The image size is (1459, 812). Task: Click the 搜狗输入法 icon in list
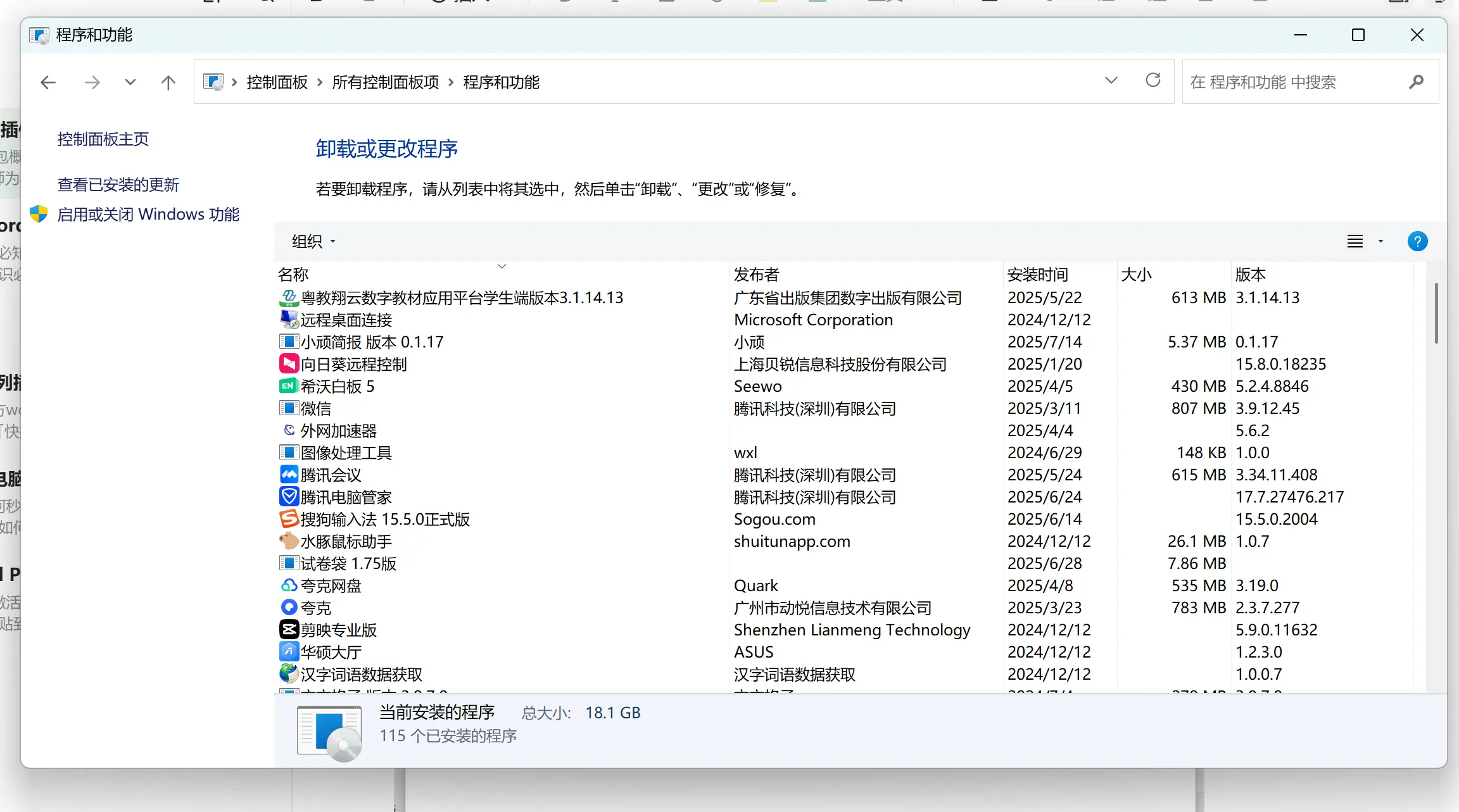(x=289, y=519)
